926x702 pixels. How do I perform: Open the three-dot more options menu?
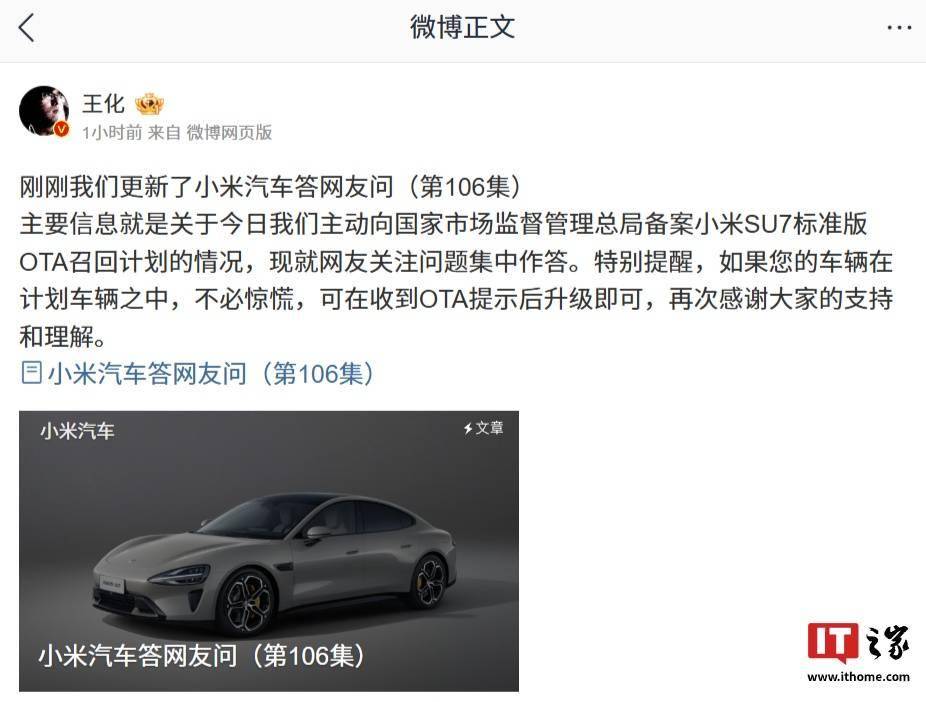pyautogui.click(x=899, y=28)
